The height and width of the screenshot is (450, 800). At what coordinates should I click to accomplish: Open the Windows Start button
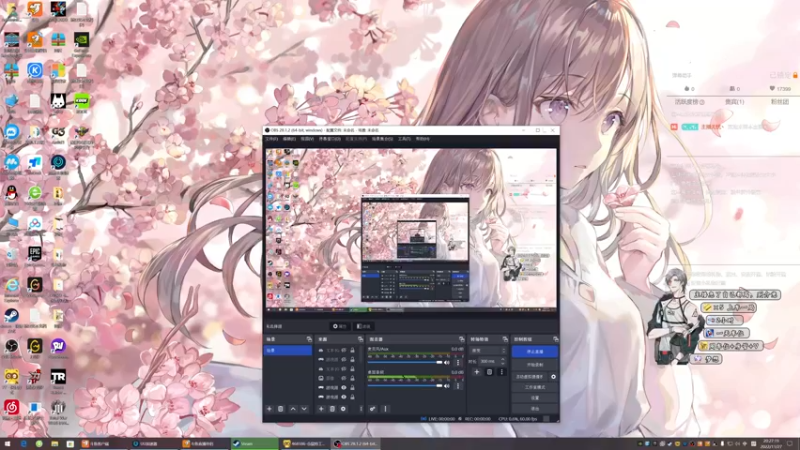tap(8, 443)
